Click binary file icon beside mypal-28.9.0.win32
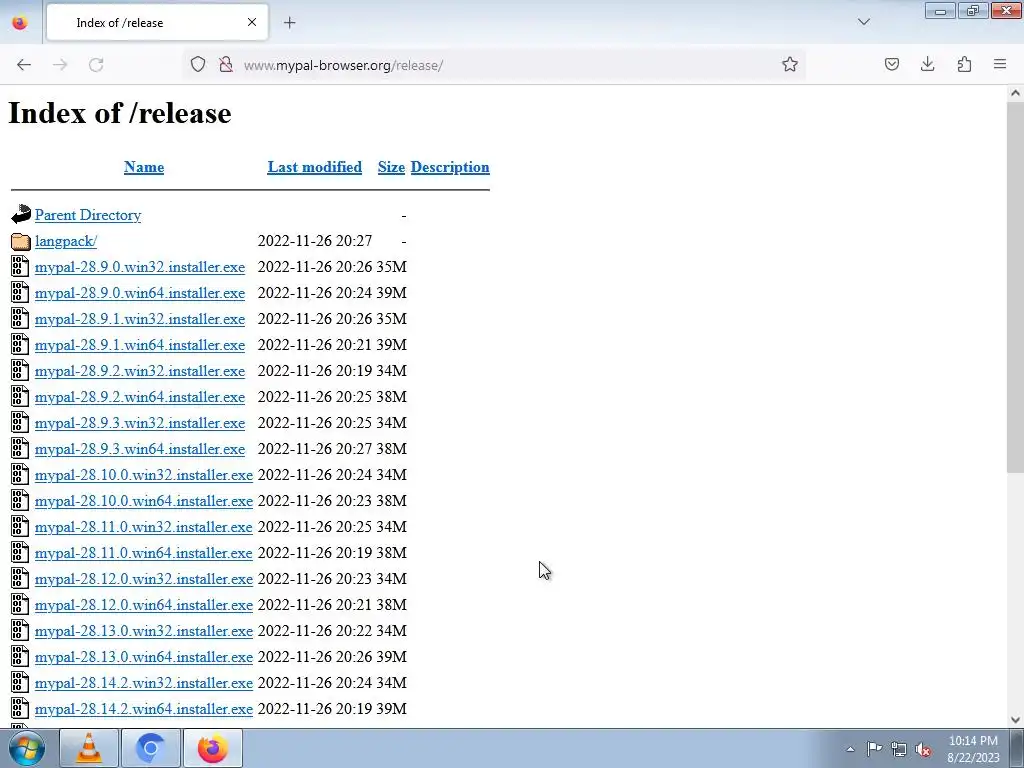Image resolution: width=1024 pixels, height=768 pixels. [20, 266]
